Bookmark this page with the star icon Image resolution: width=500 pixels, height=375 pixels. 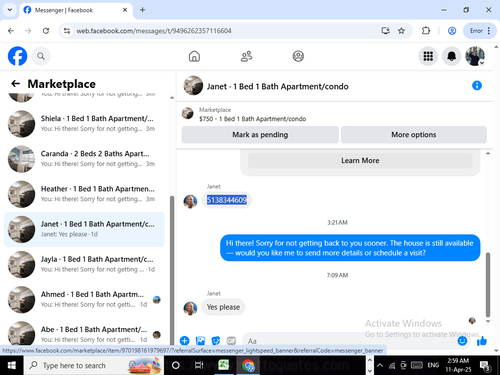401,31
